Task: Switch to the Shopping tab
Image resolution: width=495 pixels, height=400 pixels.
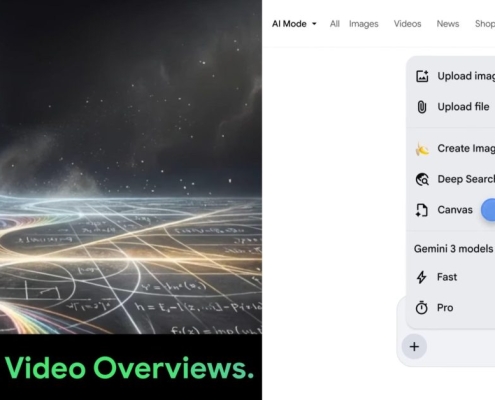Action: click(x=485, y=24)
